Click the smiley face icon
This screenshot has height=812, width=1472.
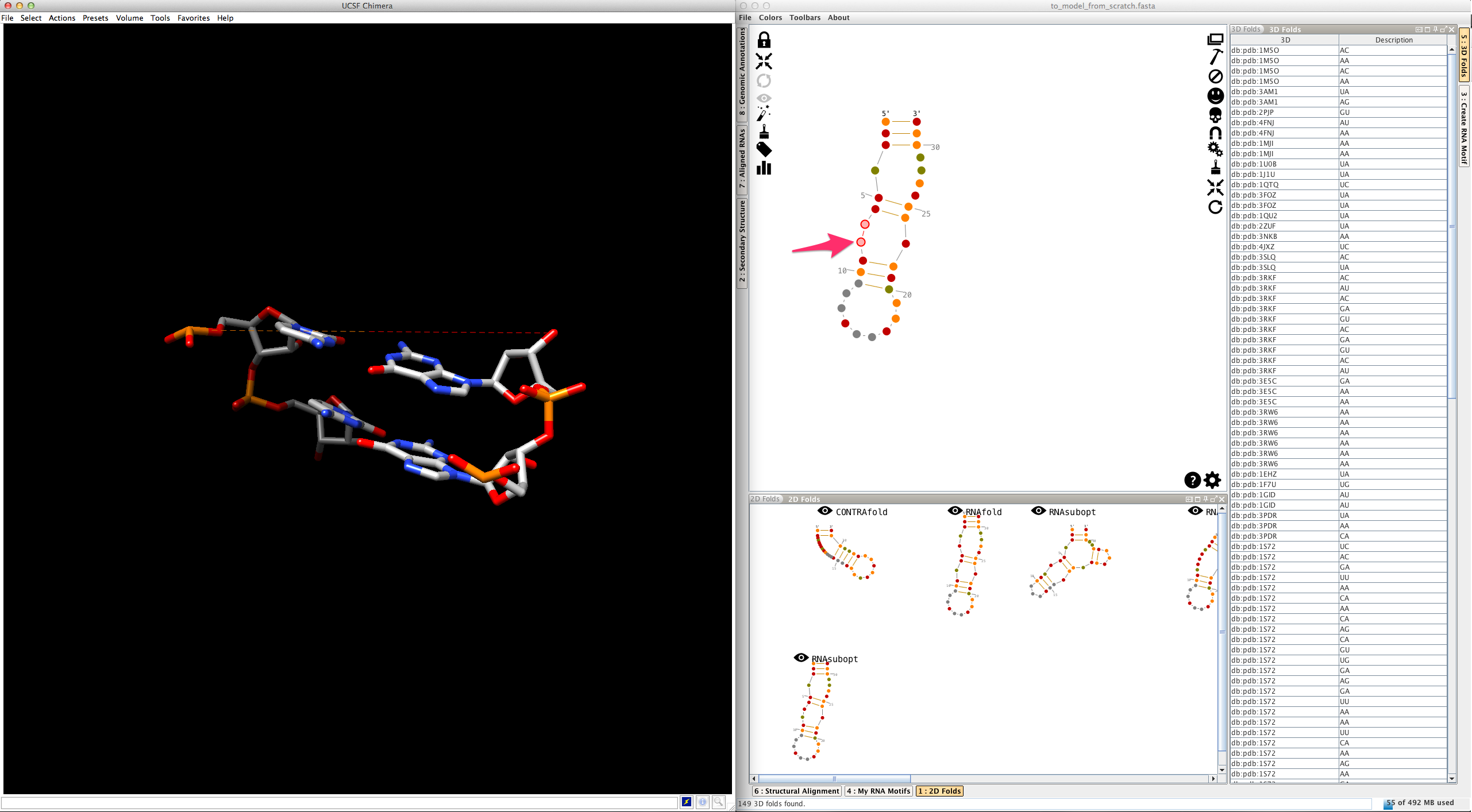(1215, 95)
